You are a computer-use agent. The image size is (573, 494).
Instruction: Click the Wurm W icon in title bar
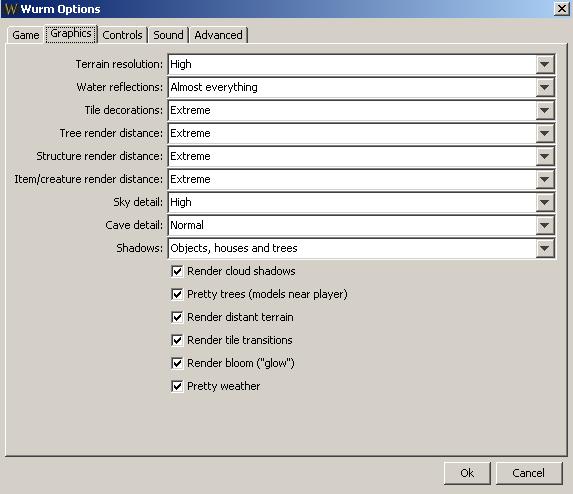11,9
